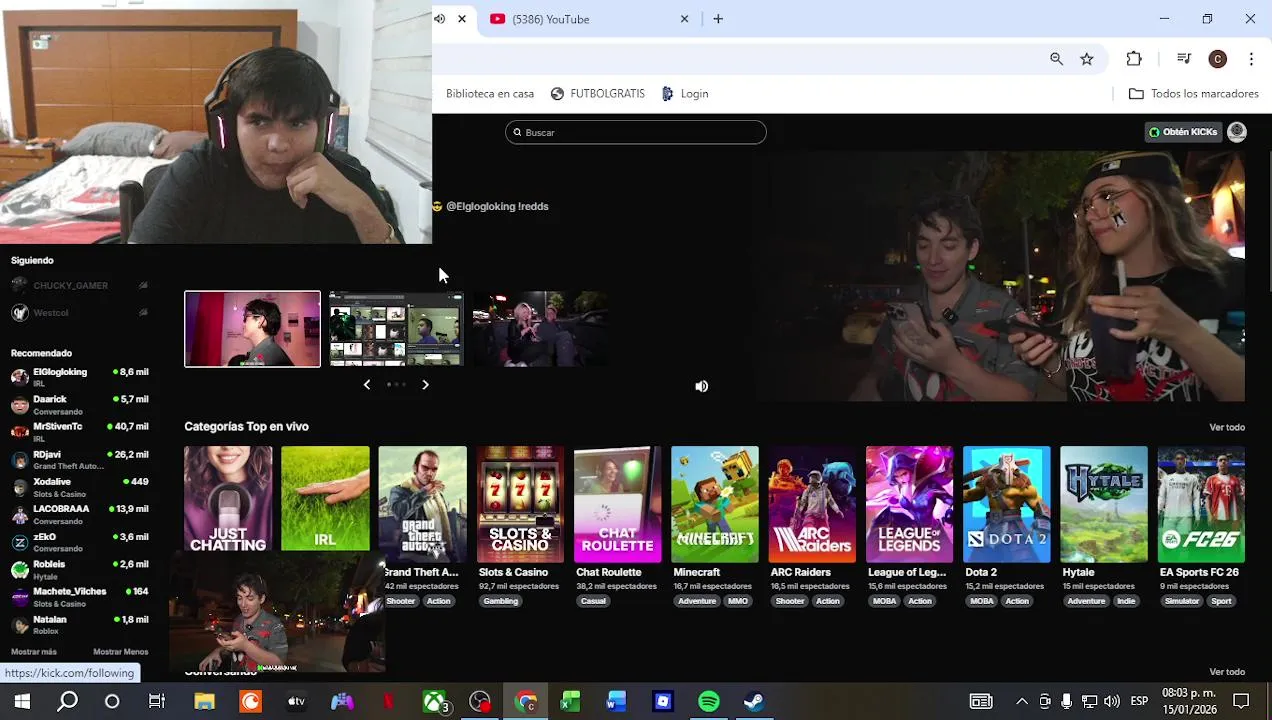Open the Just Chatting category card
Viewport: 1272px width, 720px height.
pos(228,499)
